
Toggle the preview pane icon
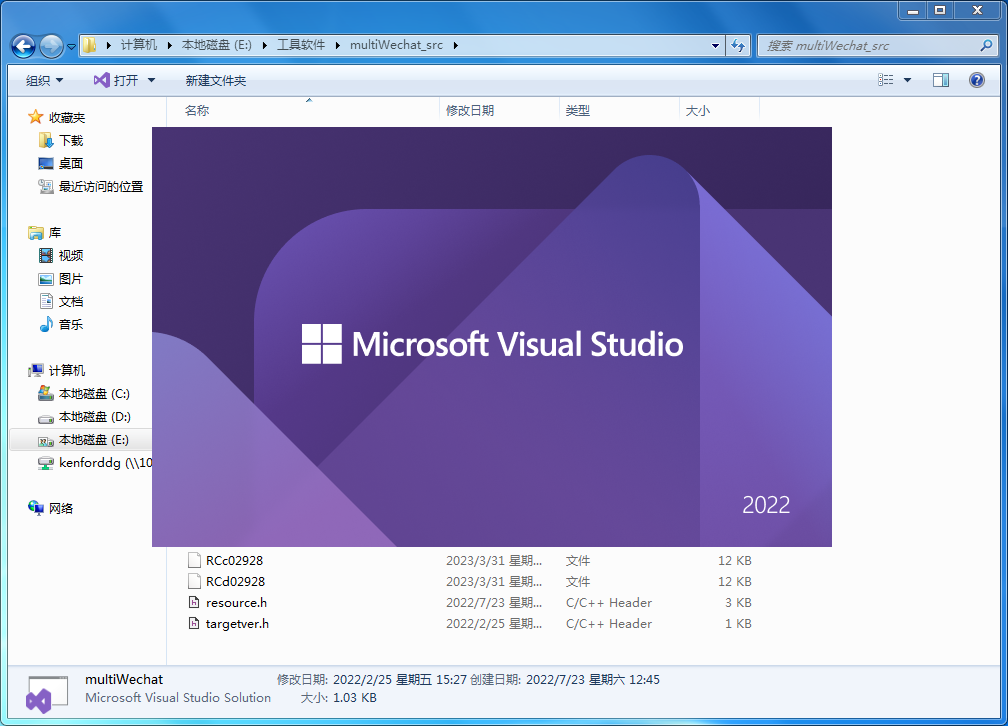point(940,80)
